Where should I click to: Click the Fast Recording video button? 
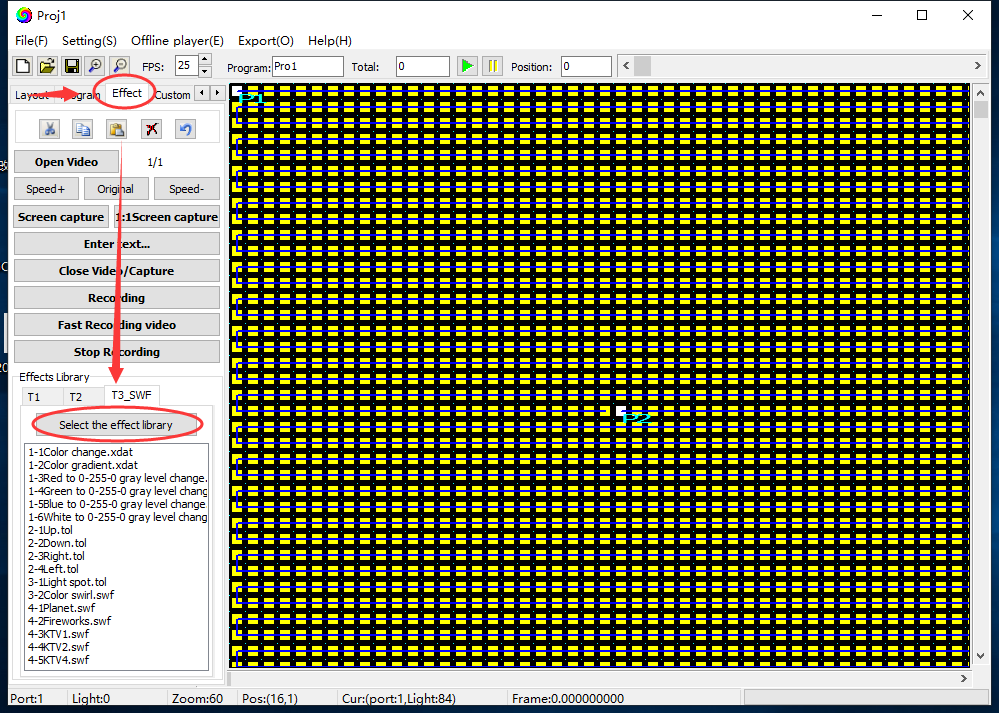click(117, 325)
